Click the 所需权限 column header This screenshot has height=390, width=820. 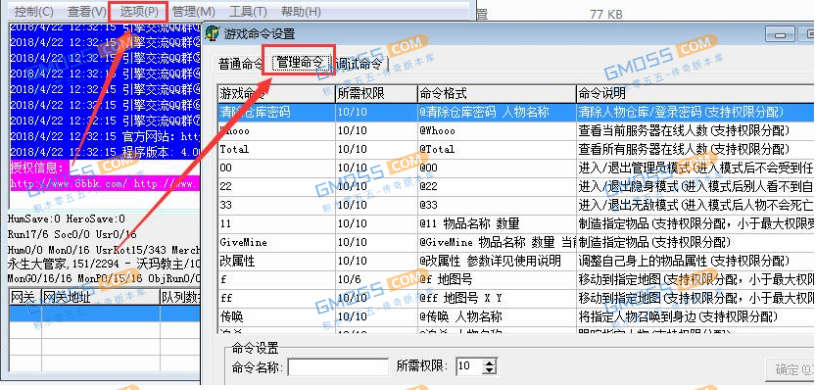click(x=376, y=94)
